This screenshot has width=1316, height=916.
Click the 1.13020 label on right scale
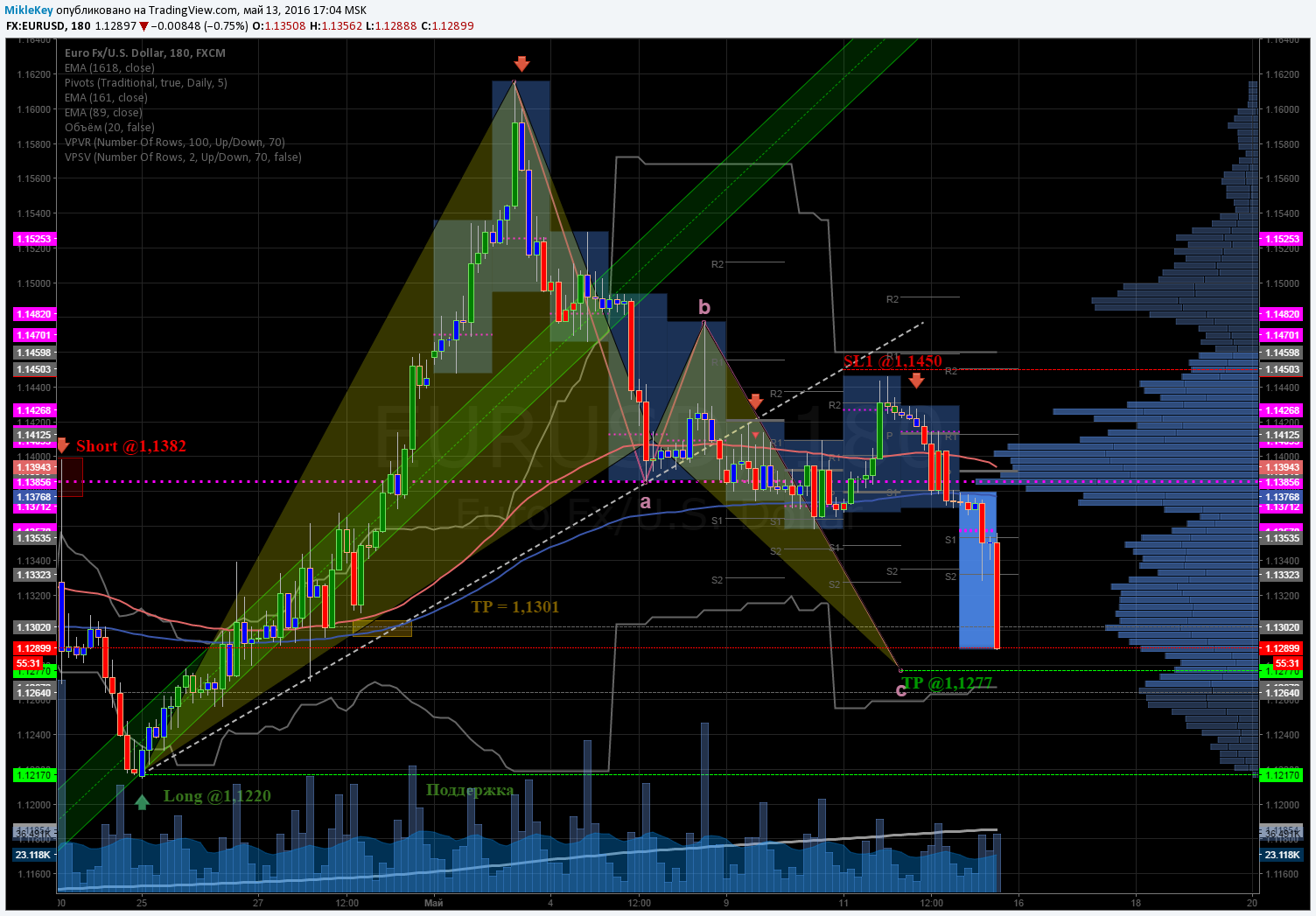pos(1281,627)
